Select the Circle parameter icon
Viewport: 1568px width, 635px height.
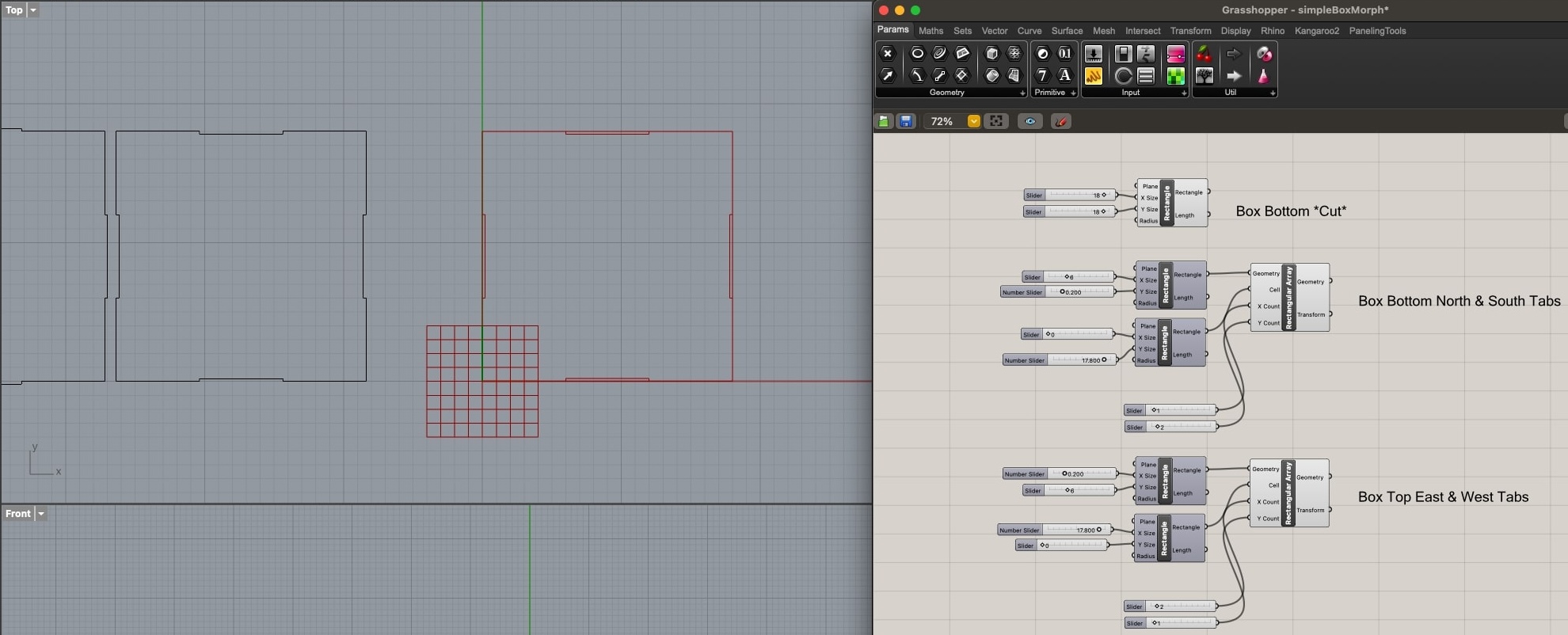pos(917,54)
